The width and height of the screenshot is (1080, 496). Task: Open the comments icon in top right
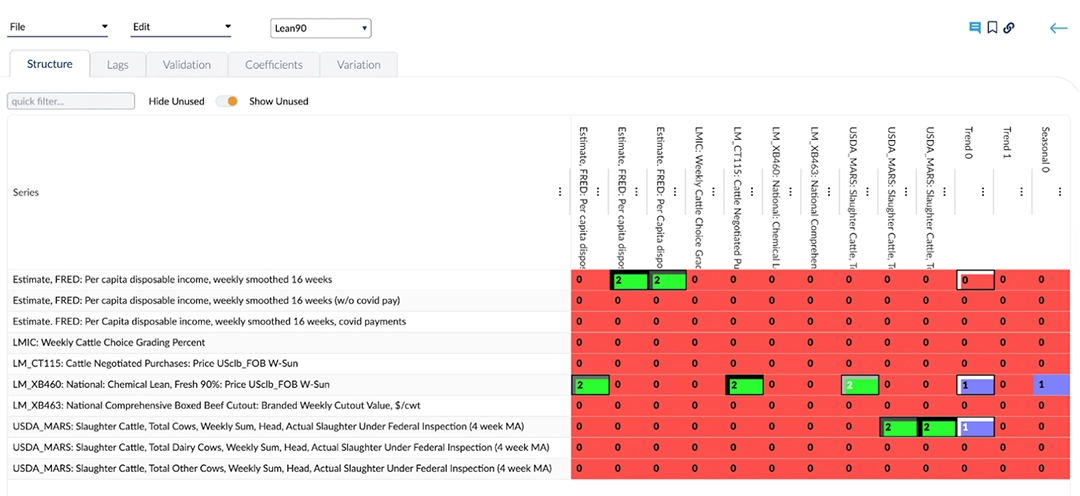tap(974, 28)
